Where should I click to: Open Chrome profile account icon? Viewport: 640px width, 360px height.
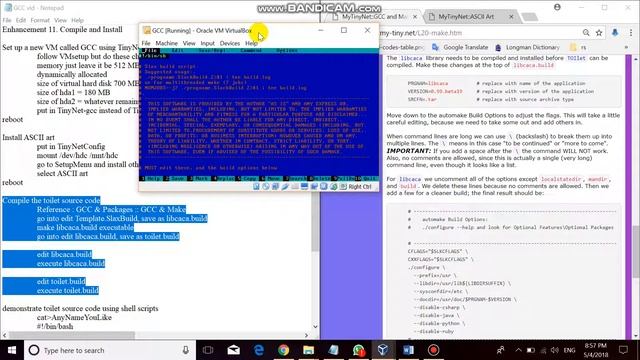coord(557,7)
